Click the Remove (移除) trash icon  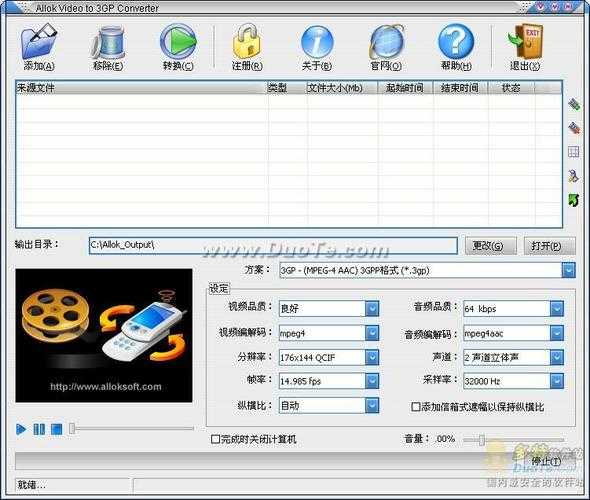point(108,42)
